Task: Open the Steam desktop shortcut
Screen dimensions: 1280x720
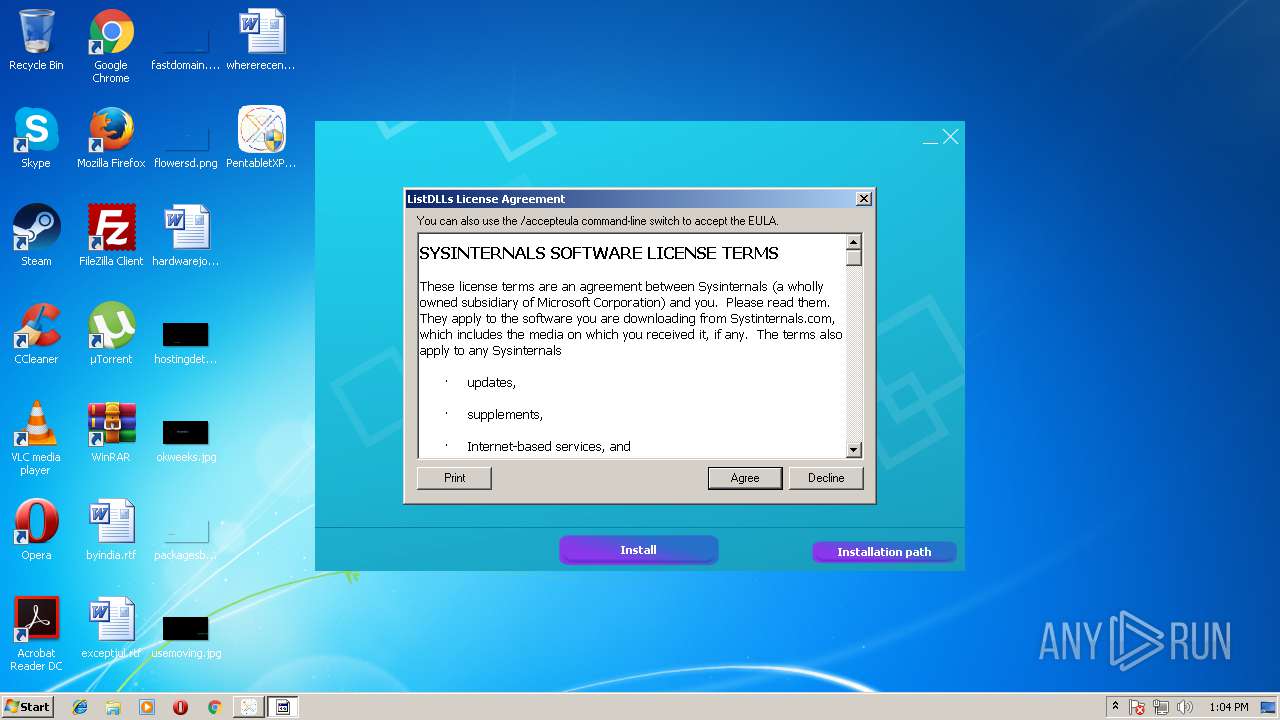Action: coord(36,236)
